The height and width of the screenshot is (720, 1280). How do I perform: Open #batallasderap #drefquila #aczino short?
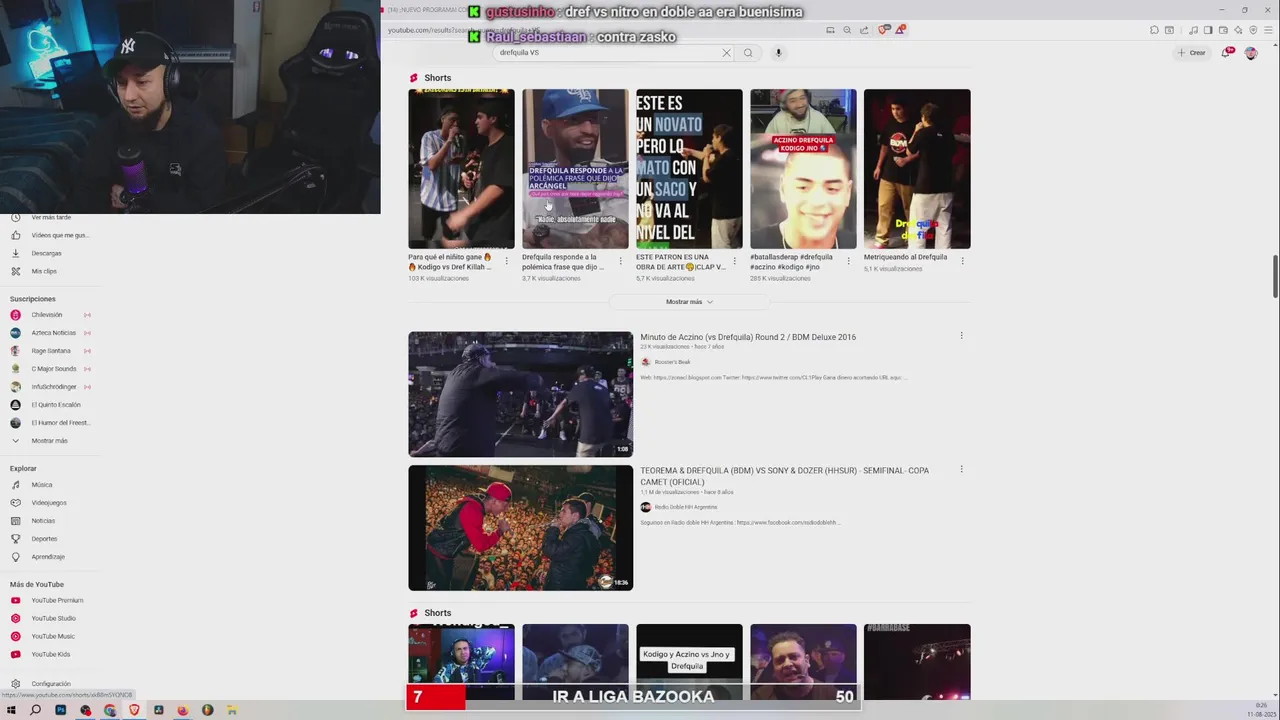coord(803,169)
